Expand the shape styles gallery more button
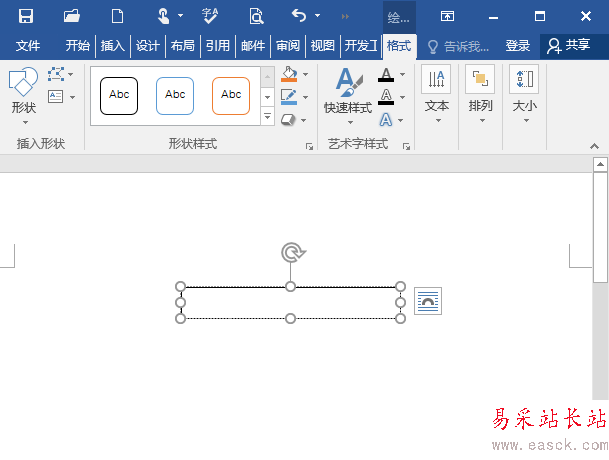 pyautogui.click(x=267, y=116)
